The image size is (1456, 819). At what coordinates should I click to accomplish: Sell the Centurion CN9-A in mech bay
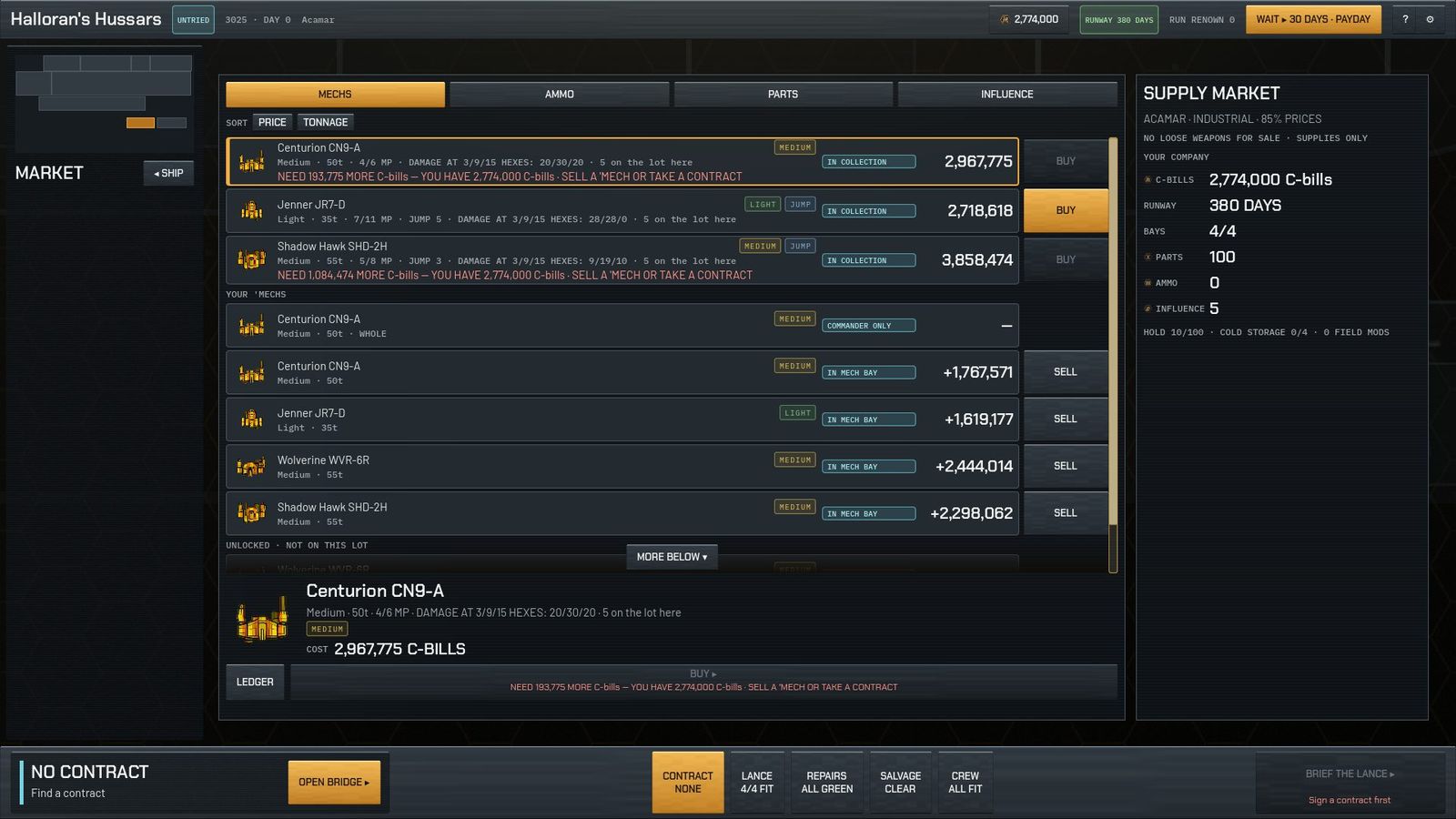[1066, 372]
